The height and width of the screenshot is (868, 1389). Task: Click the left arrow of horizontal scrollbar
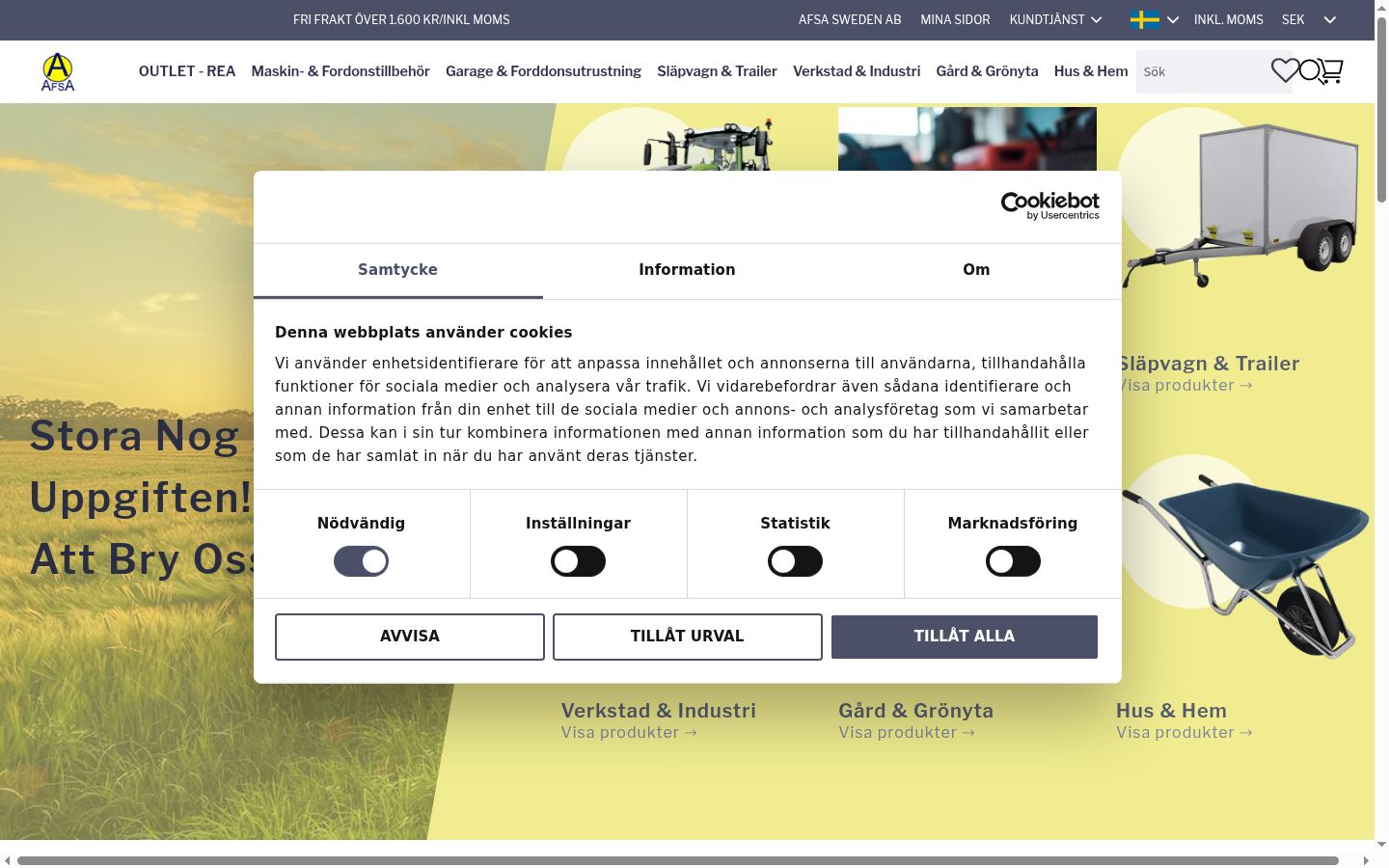[x=8, y=860]
